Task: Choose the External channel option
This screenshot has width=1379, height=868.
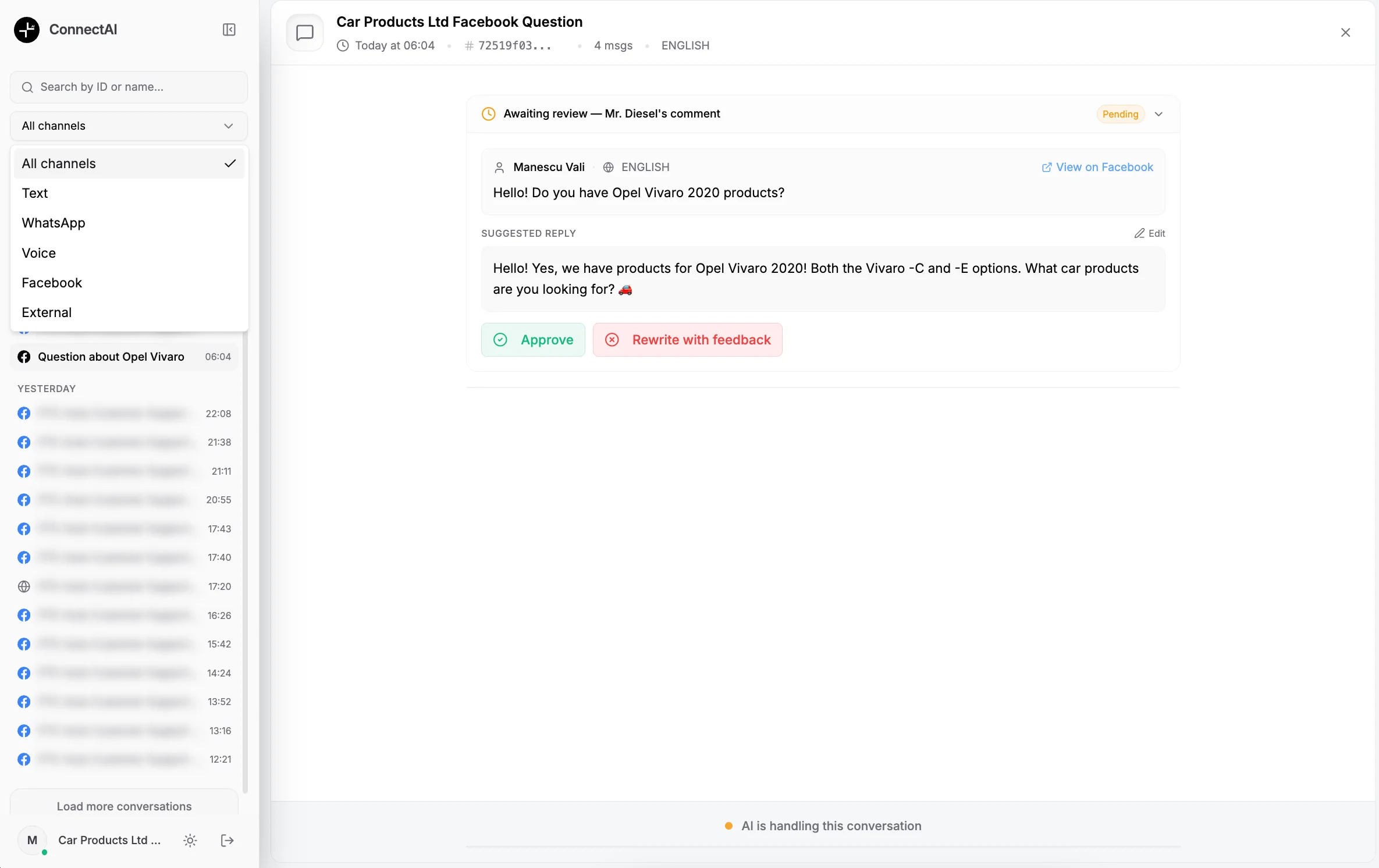Action: (129, 312)
